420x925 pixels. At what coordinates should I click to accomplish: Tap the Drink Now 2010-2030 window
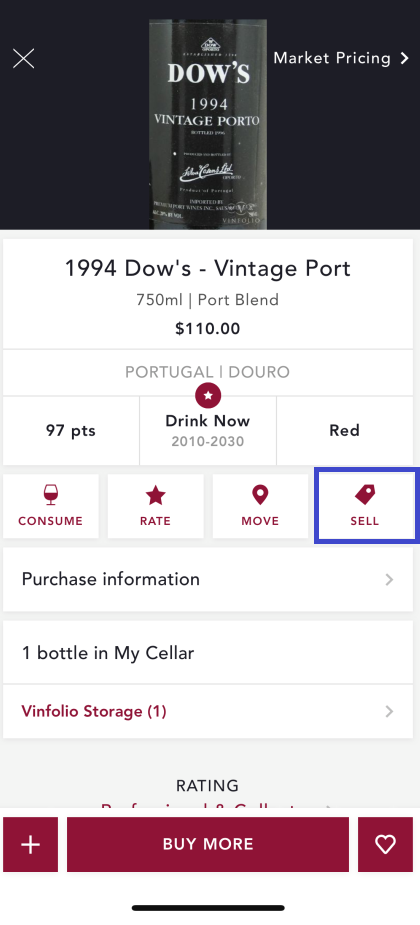208,431
